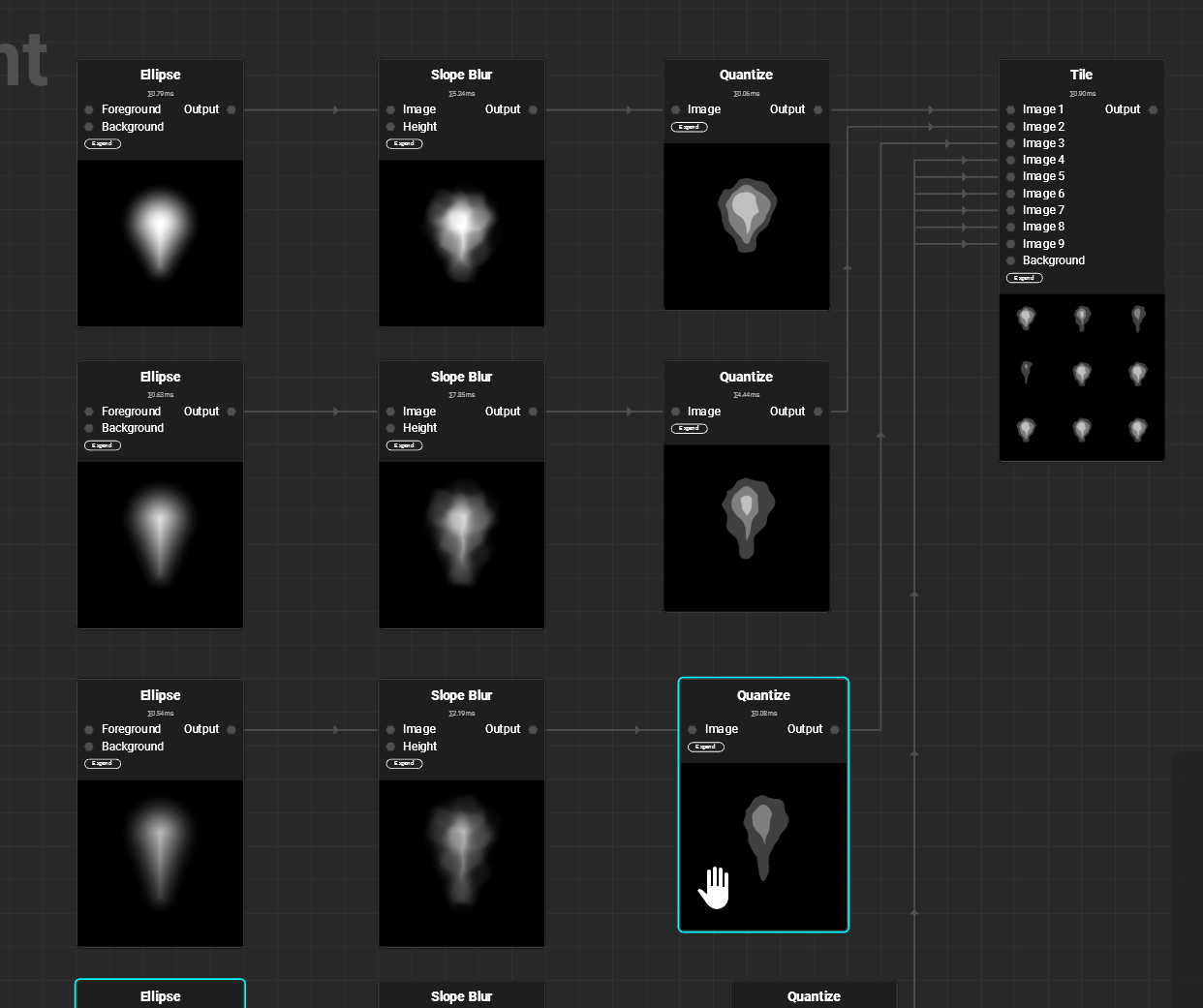Click the Tile node's Background input port
The image size is (1203, 1008).
[x=1010, y=261]
